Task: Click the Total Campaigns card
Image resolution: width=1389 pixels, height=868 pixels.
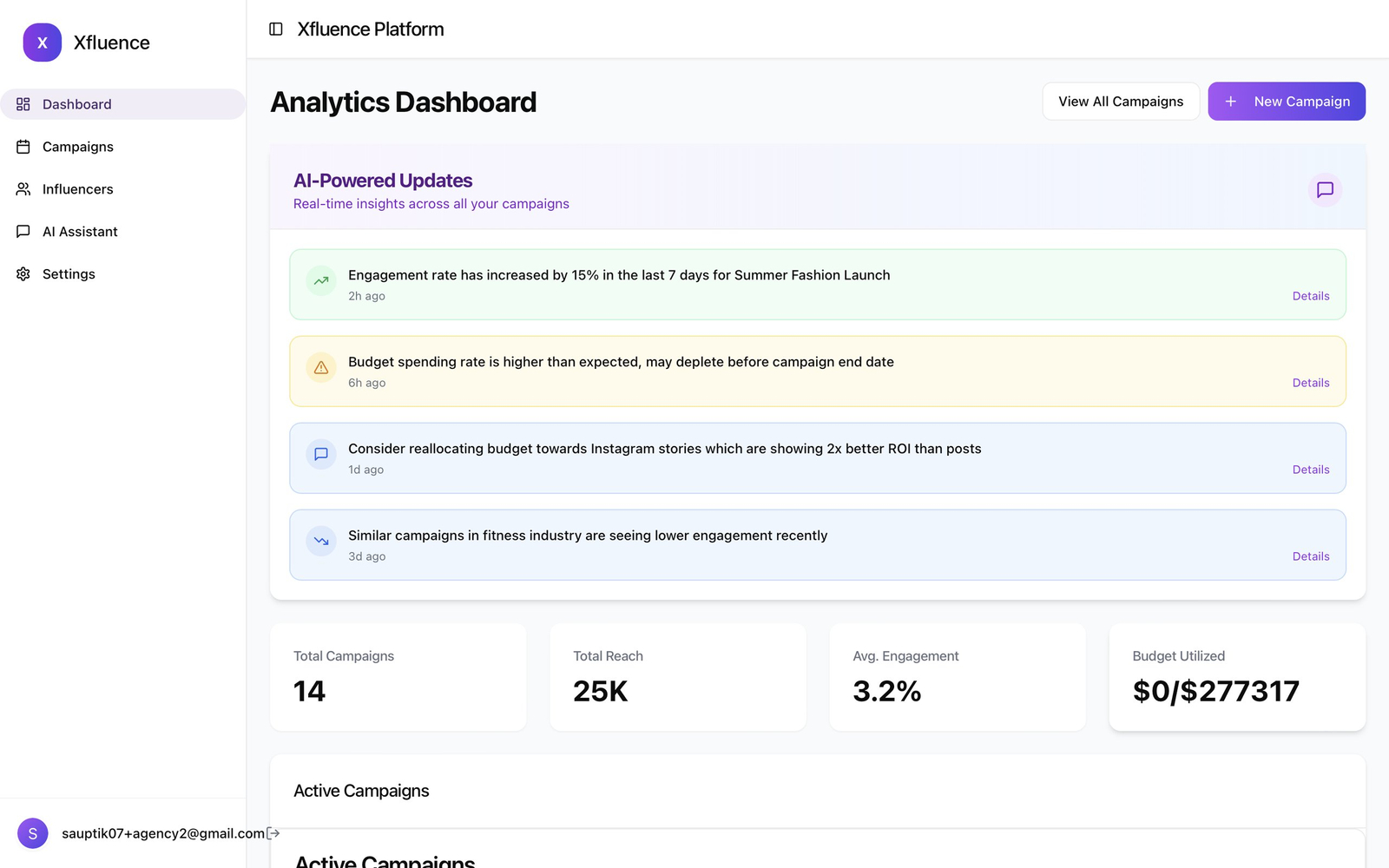Action: click(398, 677)
